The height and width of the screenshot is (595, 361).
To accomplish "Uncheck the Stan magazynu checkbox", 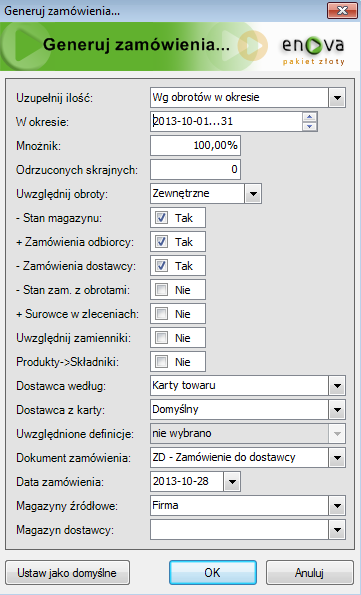I will (161, 218).
